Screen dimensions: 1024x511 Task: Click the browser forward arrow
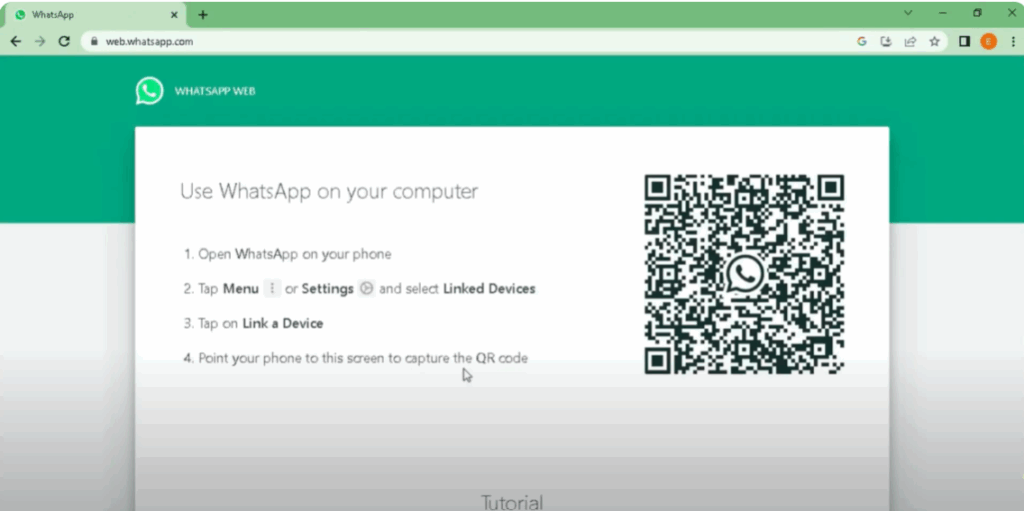[40, 41]
